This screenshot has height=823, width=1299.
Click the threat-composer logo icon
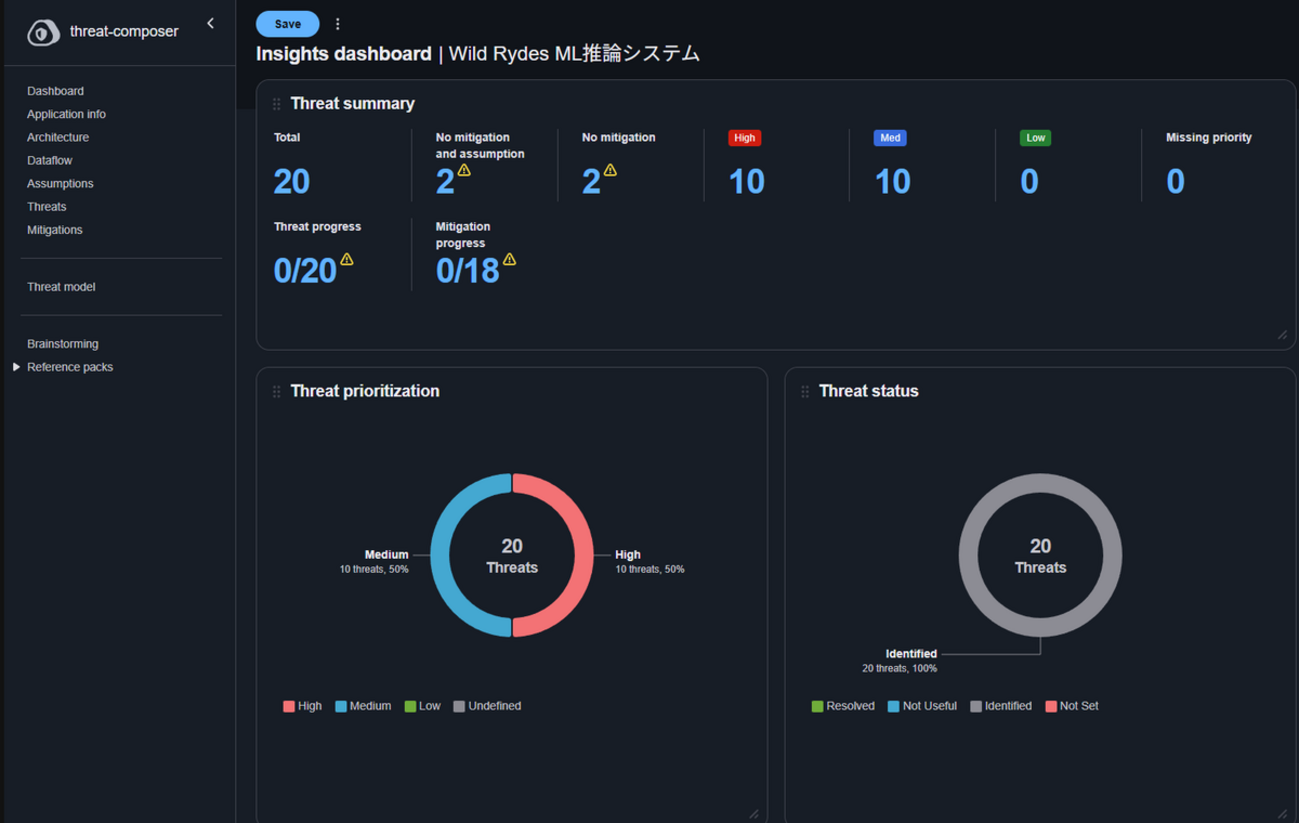click(43, 32)
